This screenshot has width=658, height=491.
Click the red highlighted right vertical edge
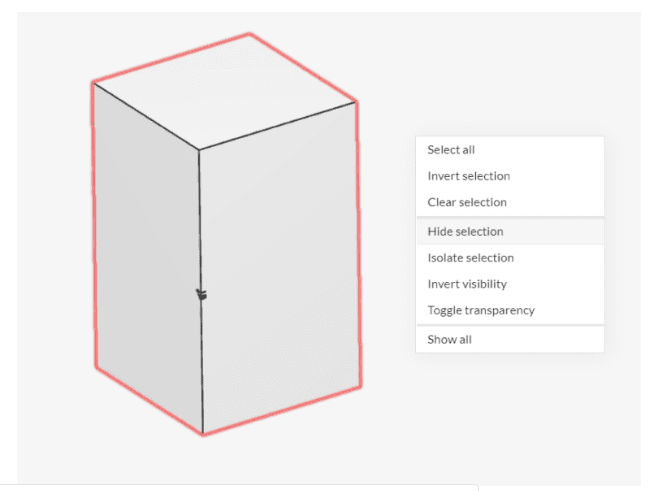point(358,242)
